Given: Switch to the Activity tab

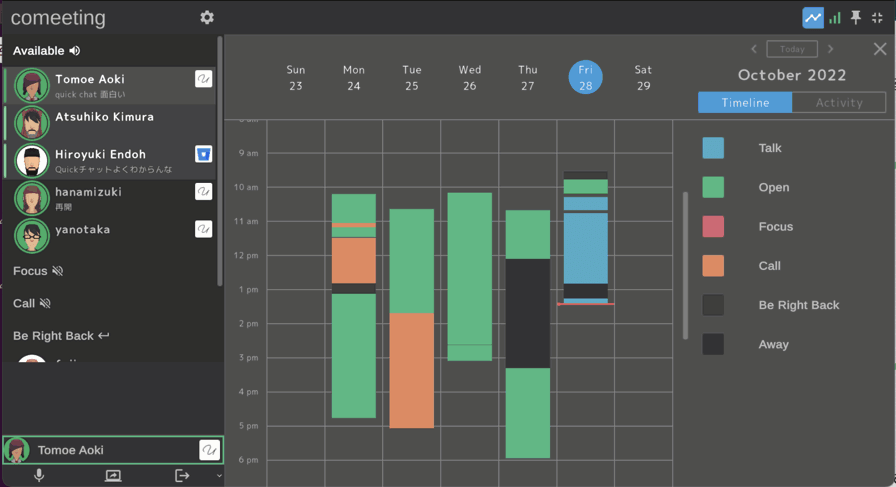Looking at the screenshot, I should 839,102.
